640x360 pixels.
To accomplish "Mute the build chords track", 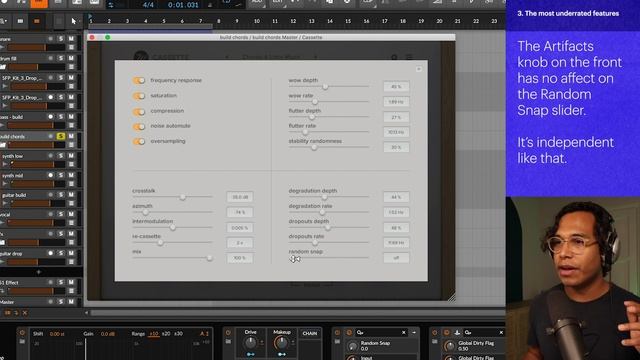I will pyautogui.click(x=71, y=136).
